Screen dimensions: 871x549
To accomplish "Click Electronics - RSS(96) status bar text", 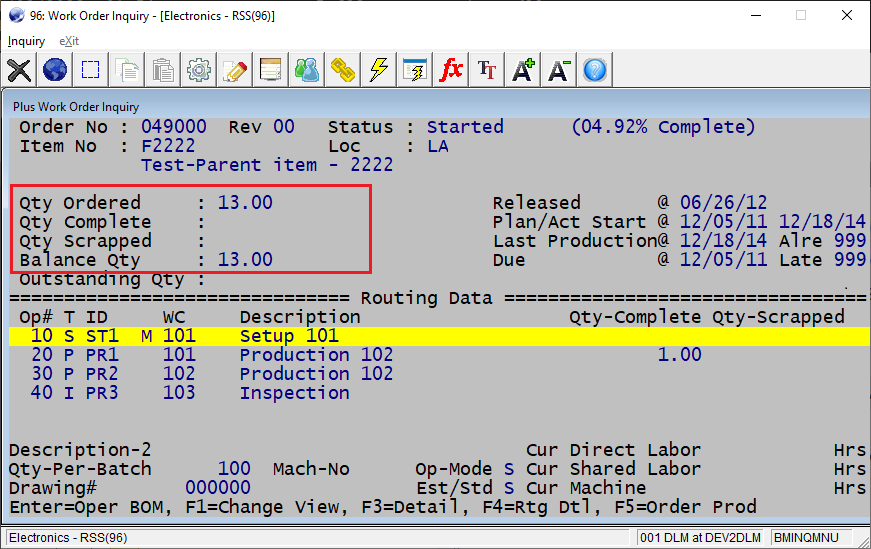I will [x=68, y=537].
